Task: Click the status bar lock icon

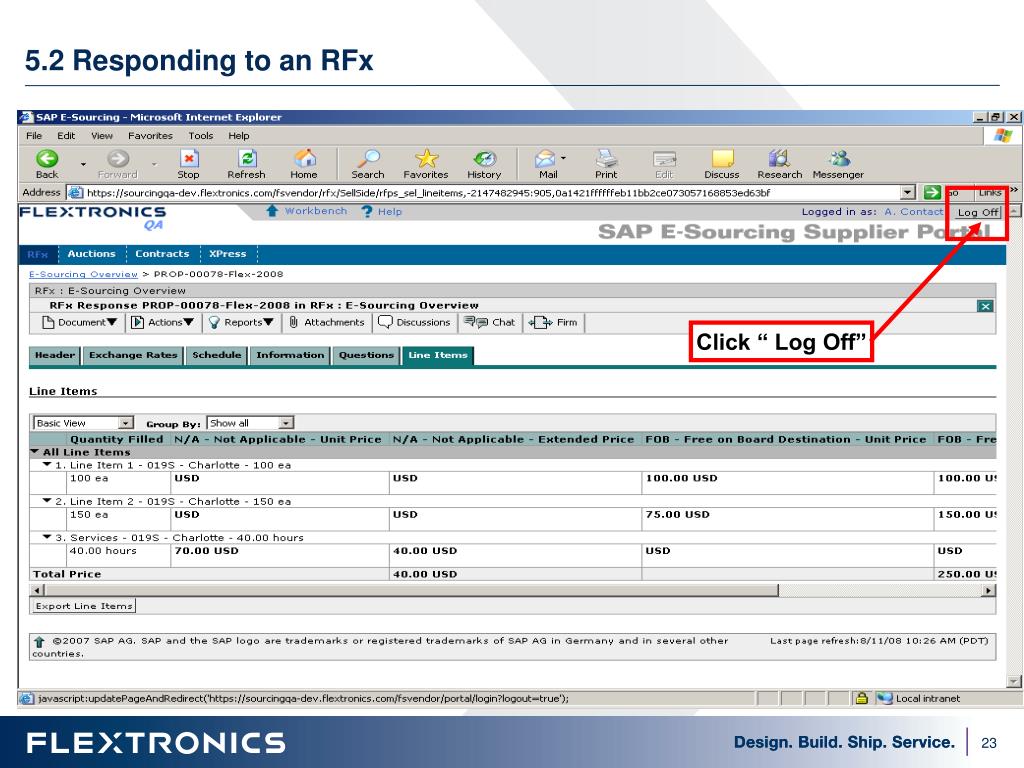Action: (861, 698)
